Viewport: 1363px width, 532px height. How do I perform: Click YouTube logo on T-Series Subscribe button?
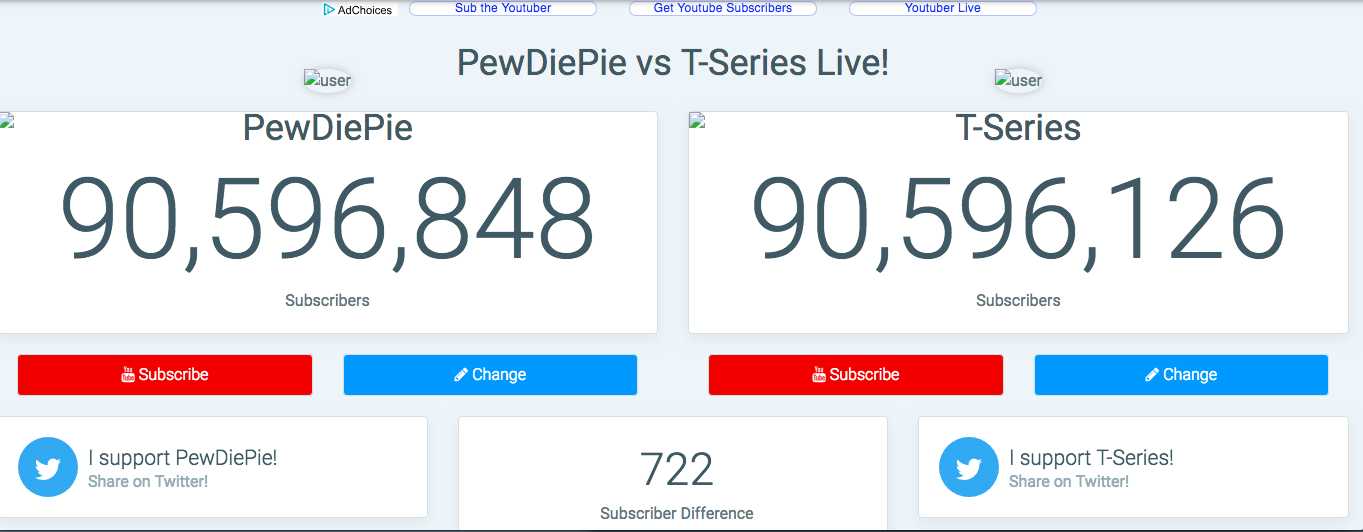click(819, 375)
